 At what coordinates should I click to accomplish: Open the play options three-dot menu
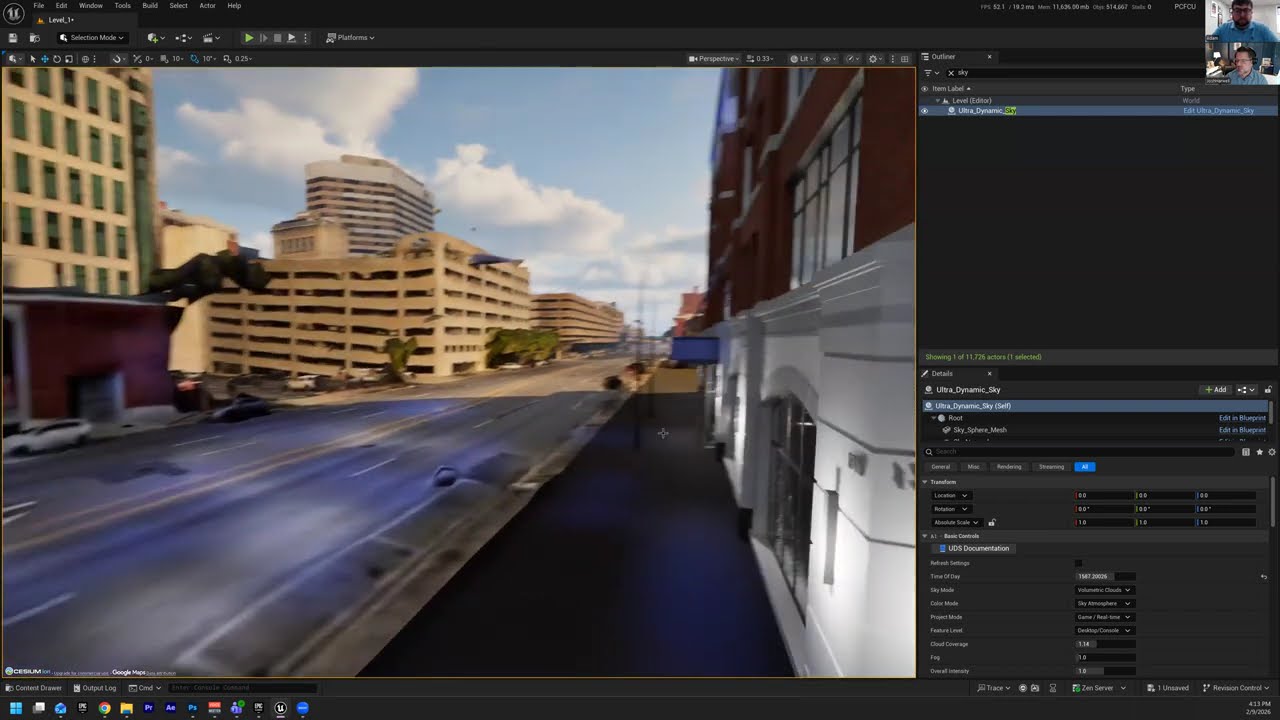[x=305, y=38]
